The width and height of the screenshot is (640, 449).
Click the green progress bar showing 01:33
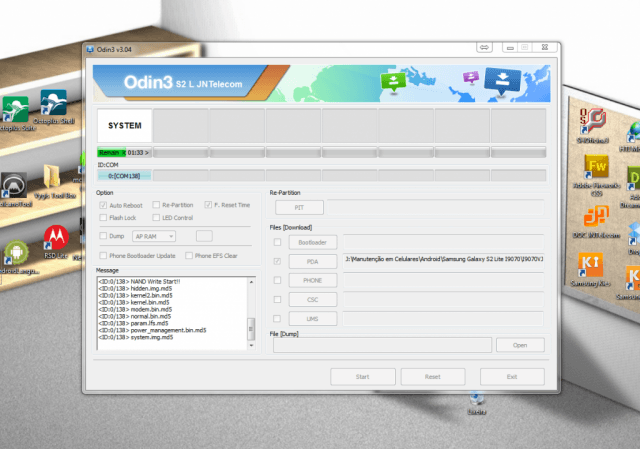pos(124,153)
